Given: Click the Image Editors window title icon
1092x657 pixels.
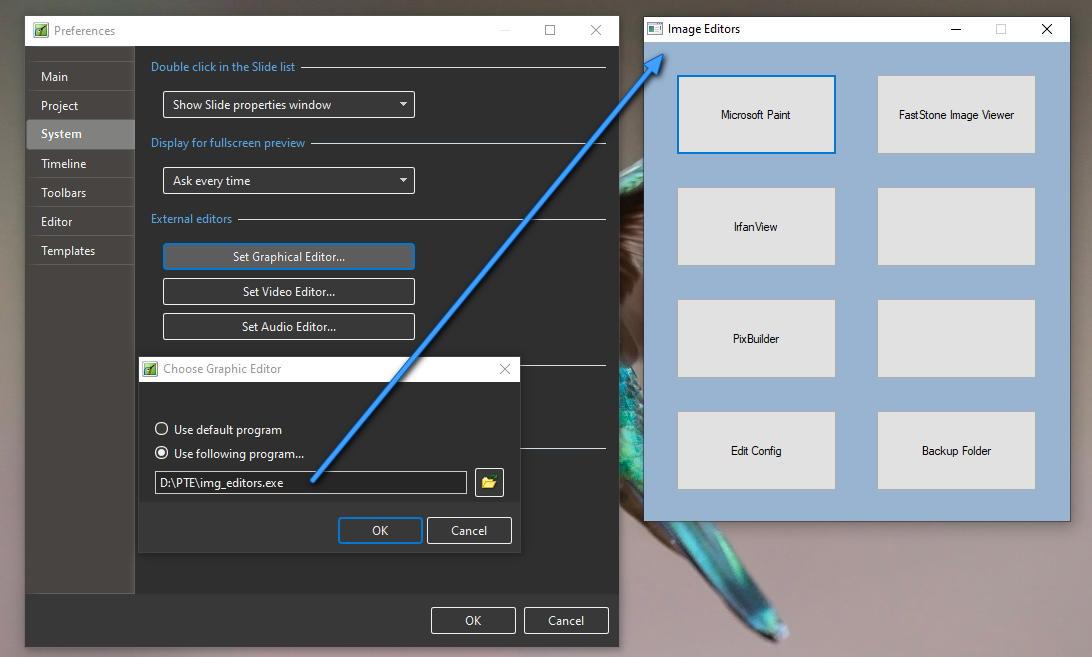Looking at the screenshot, I should coord(655,29).
